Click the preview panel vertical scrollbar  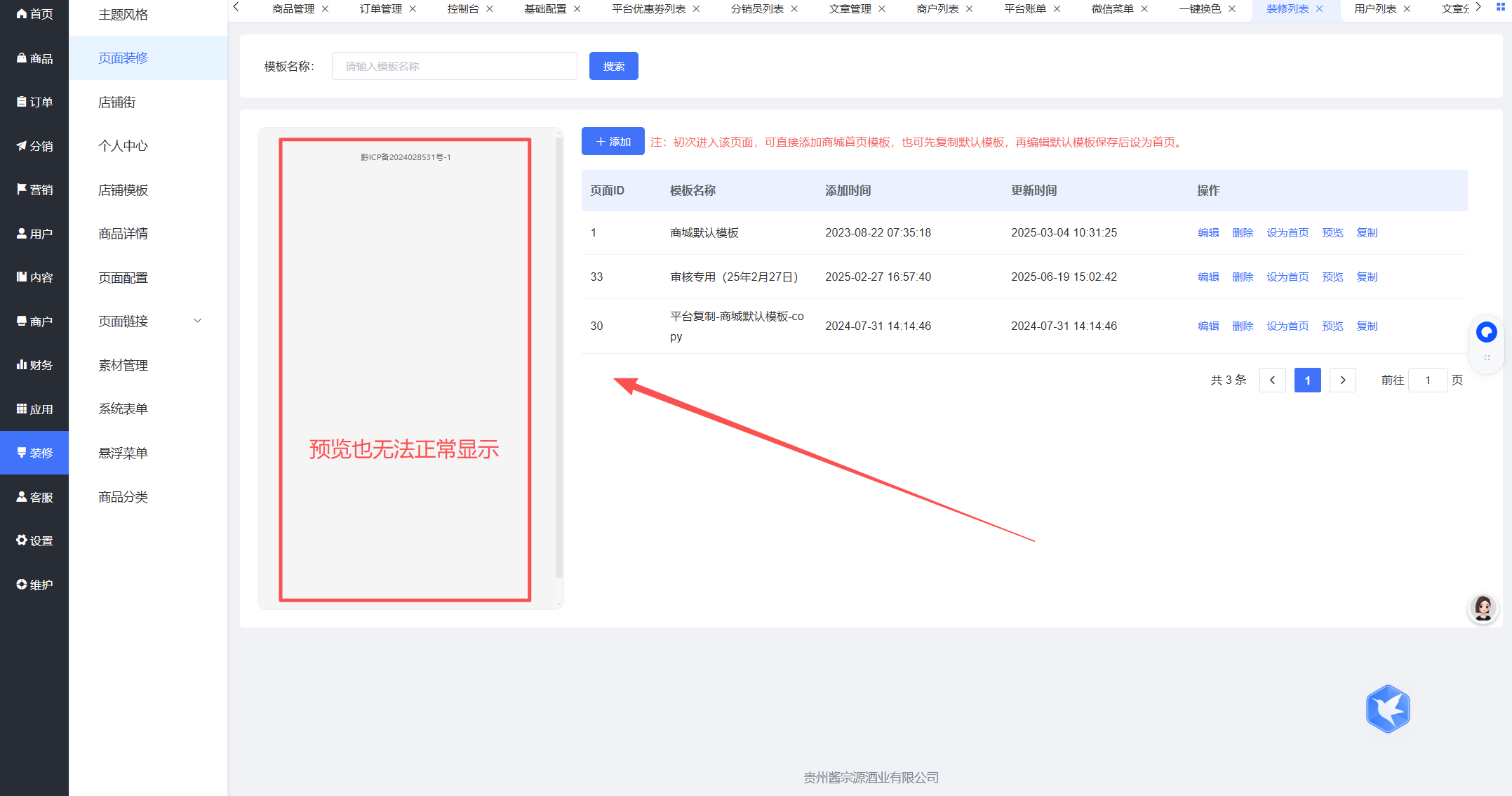[559, 358]
